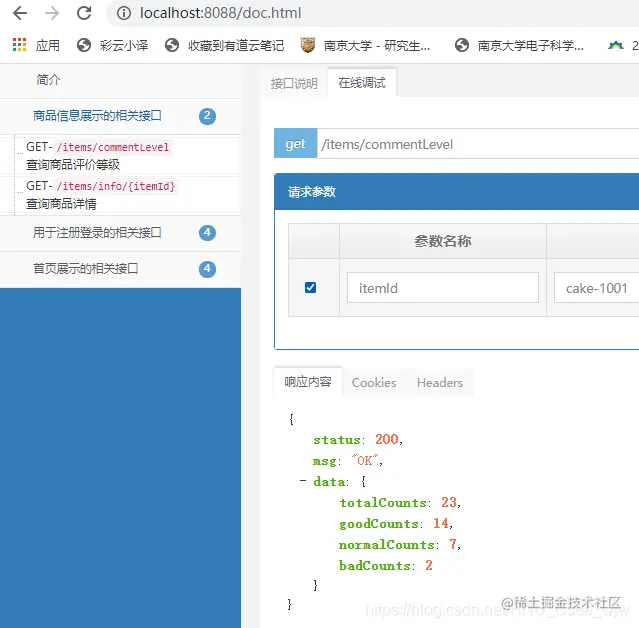
Task: Click the blue get method button
Action: tap(295, 143)
